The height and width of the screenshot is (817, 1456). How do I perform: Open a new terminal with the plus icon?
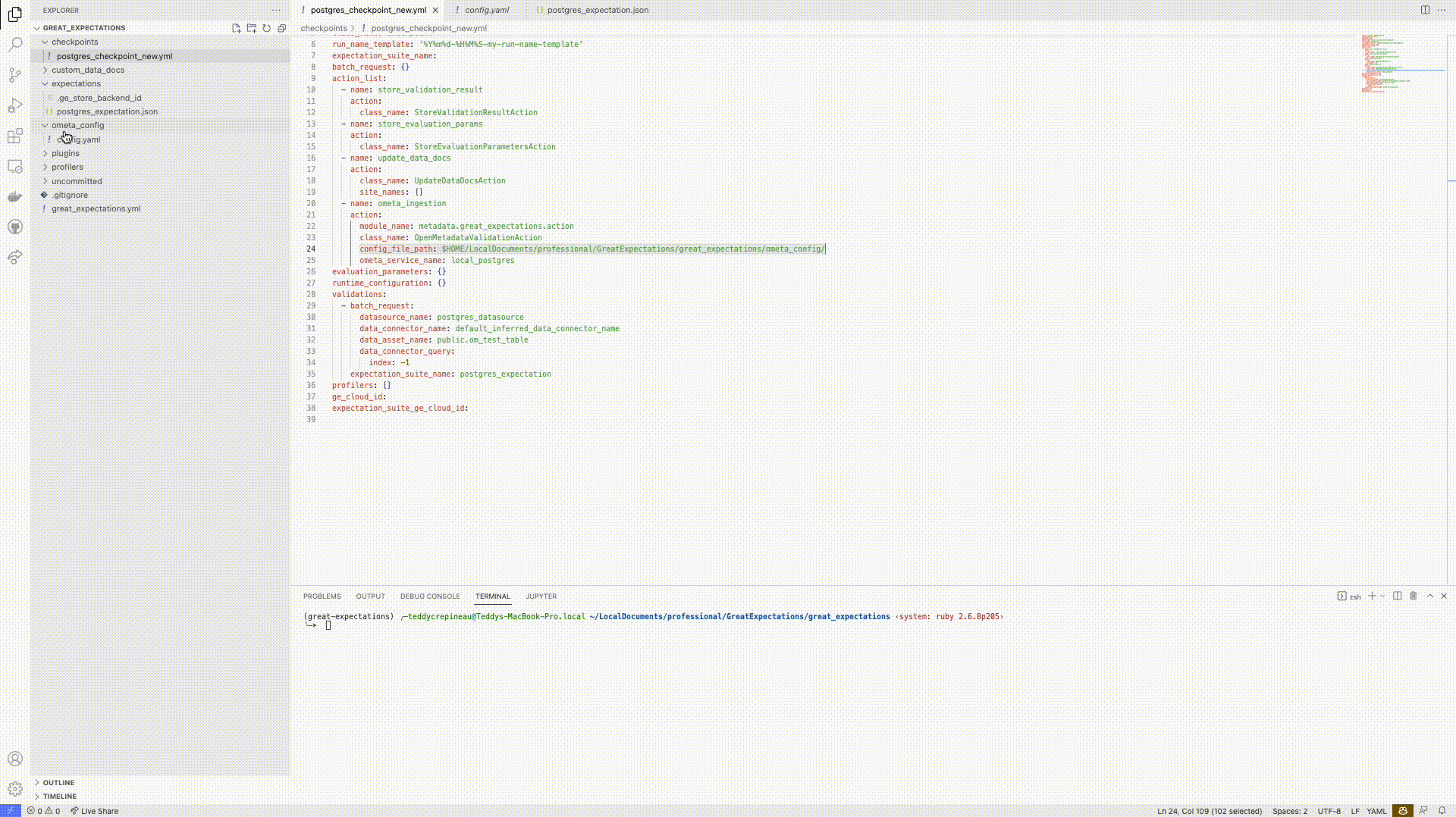(1373, 596)
